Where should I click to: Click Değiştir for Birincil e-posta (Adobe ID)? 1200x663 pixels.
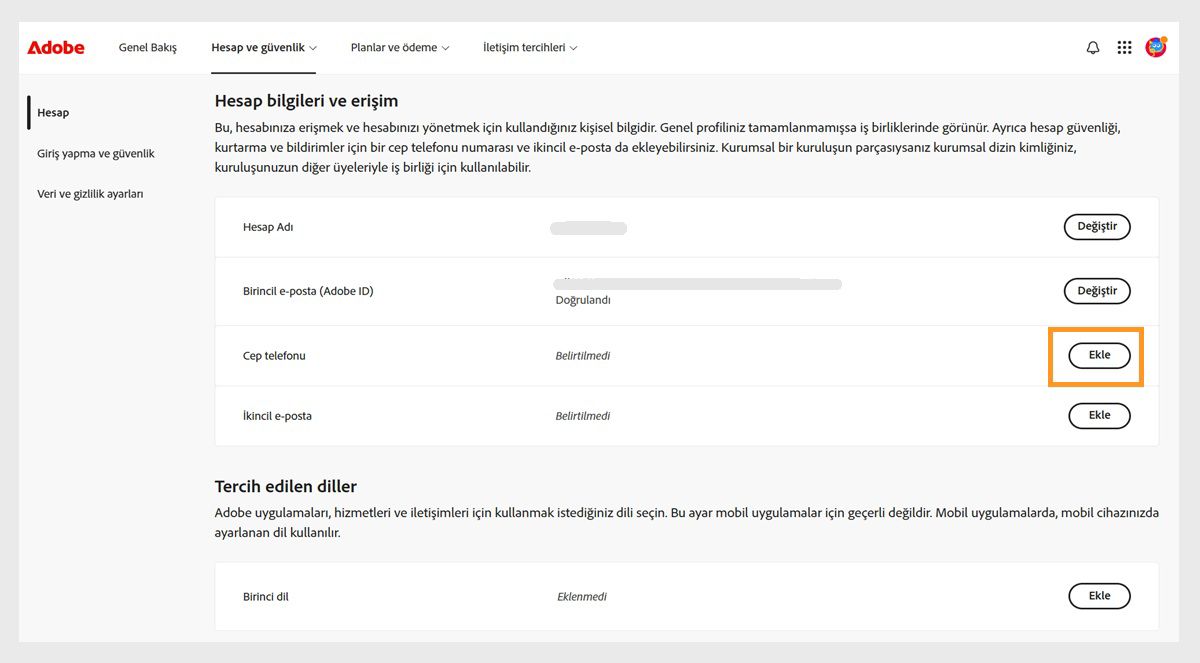point(1096,291)
